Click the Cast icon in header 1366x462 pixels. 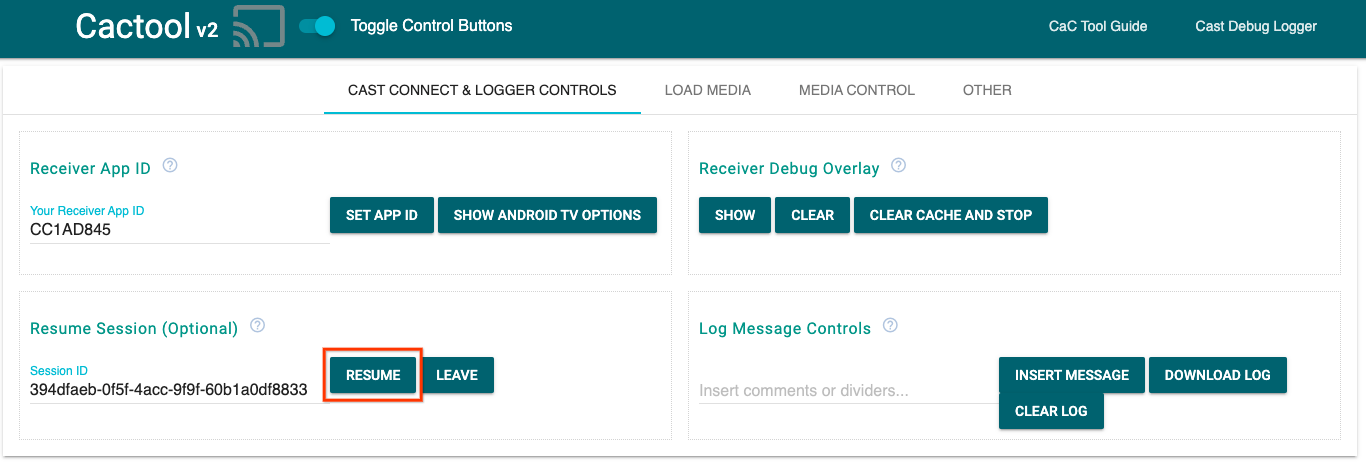(x=258, y=27)
